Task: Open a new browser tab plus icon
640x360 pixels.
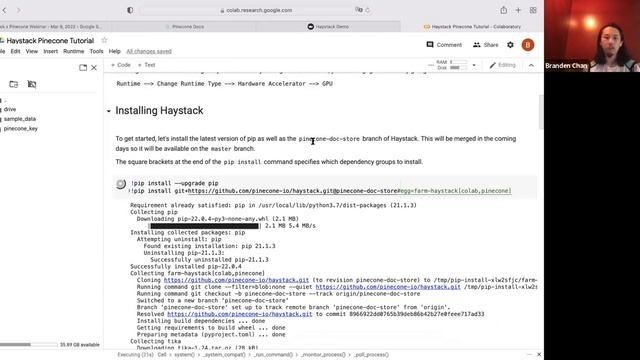Action: coord(518,10)
